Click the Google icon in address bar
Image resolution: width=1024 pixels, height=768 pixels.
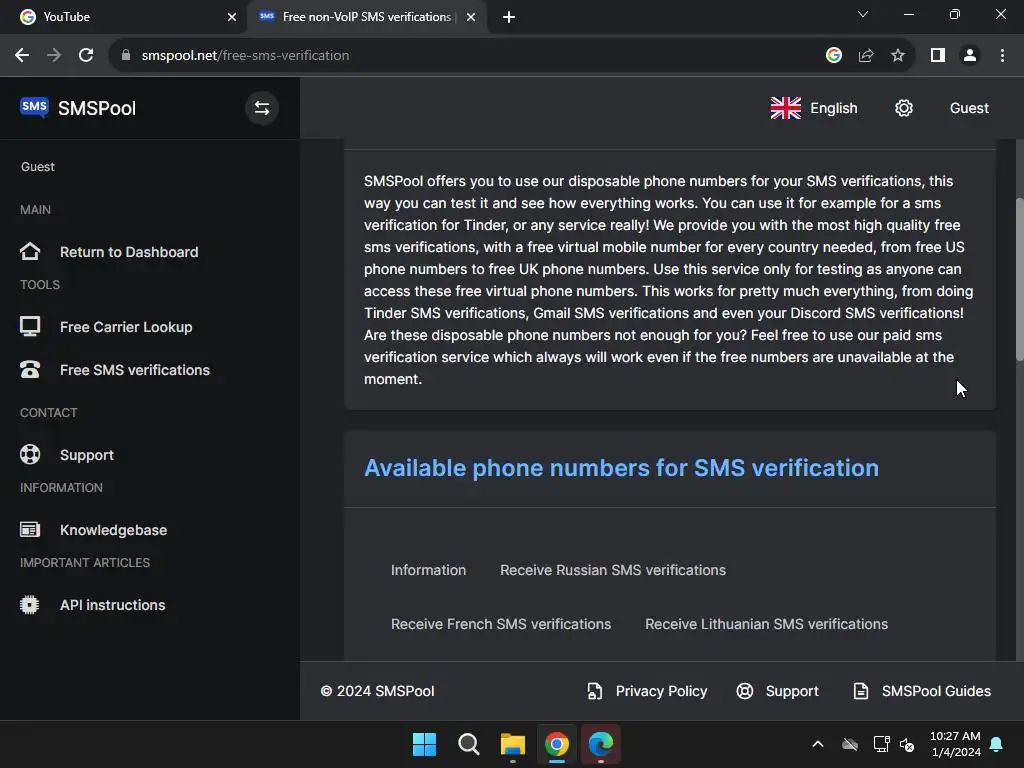click(834, 56)
